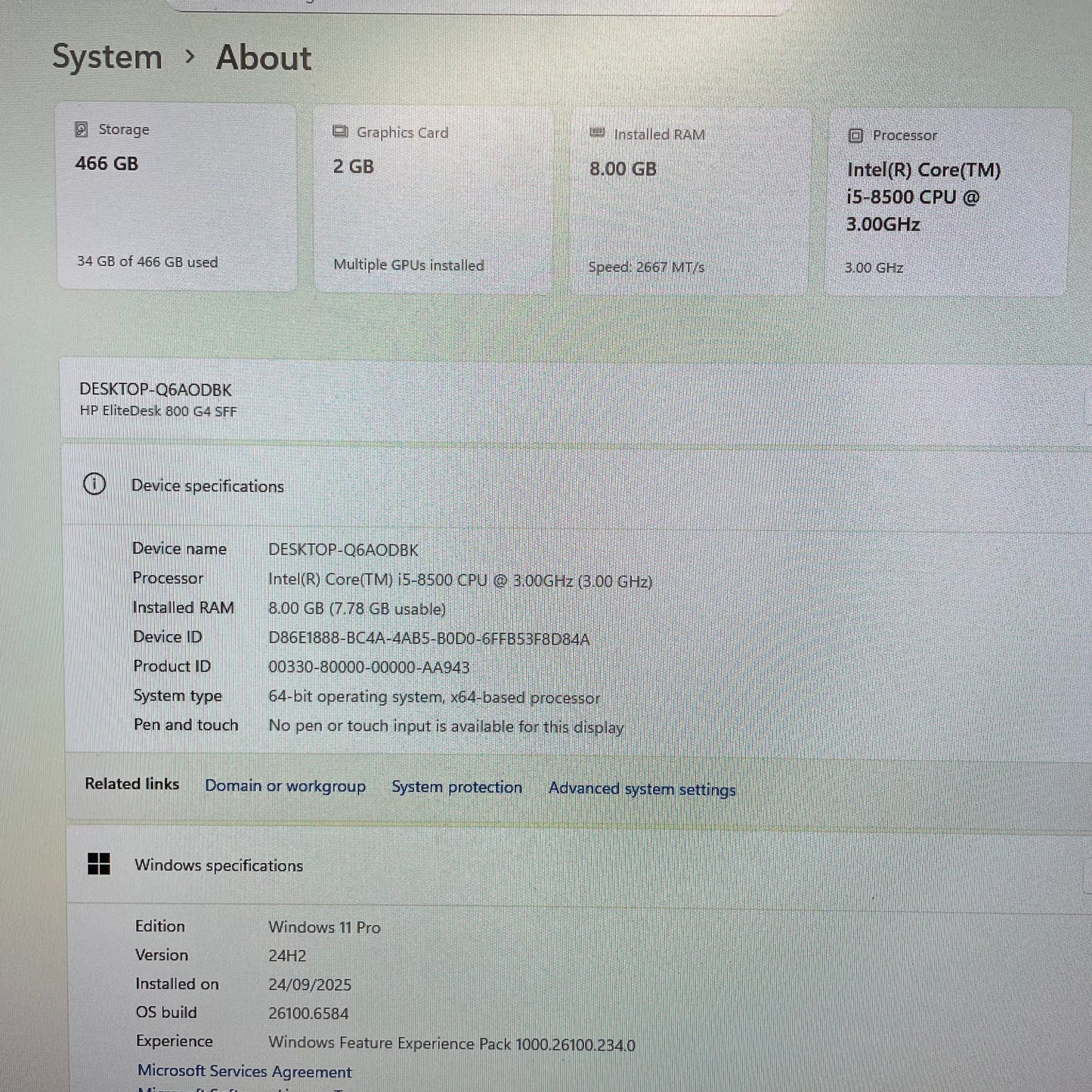Open Advanced system settings
The height and width of the screenshot is (1092, 1092).
click(x=642, y=789)
